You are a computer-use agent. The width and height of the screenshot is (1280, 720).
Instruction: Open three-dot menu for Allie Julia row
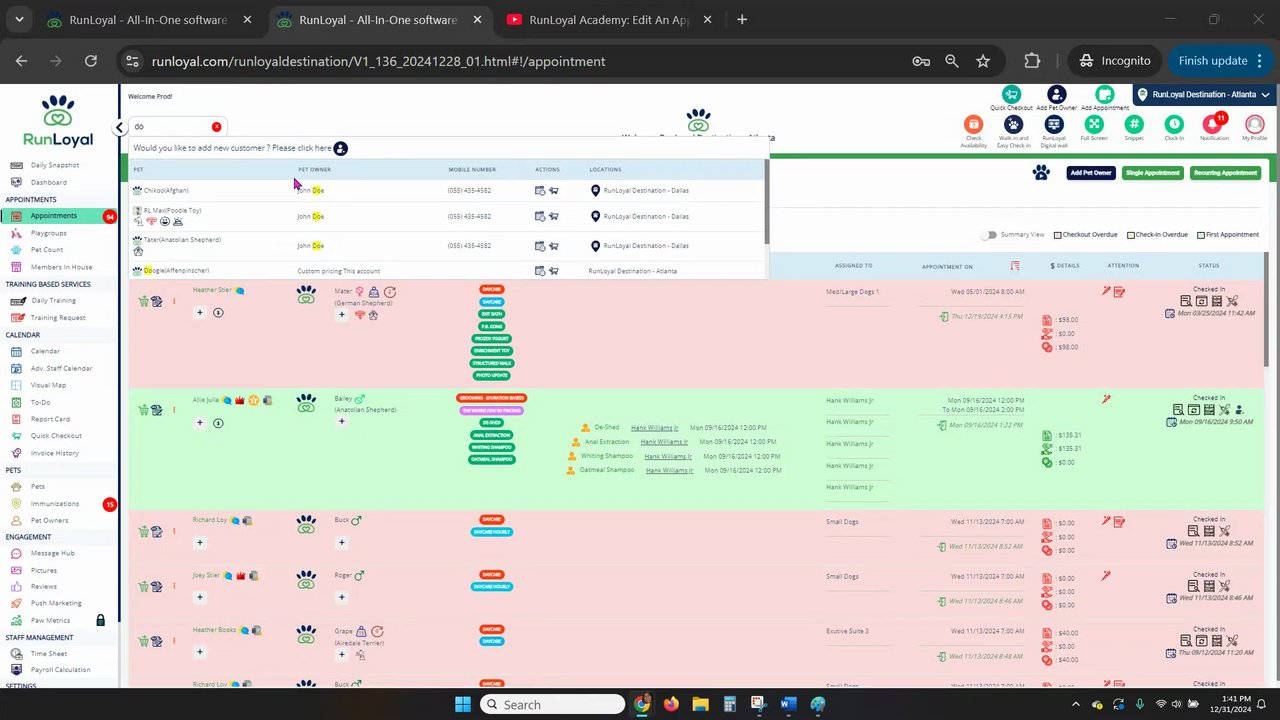pos(174,410)
